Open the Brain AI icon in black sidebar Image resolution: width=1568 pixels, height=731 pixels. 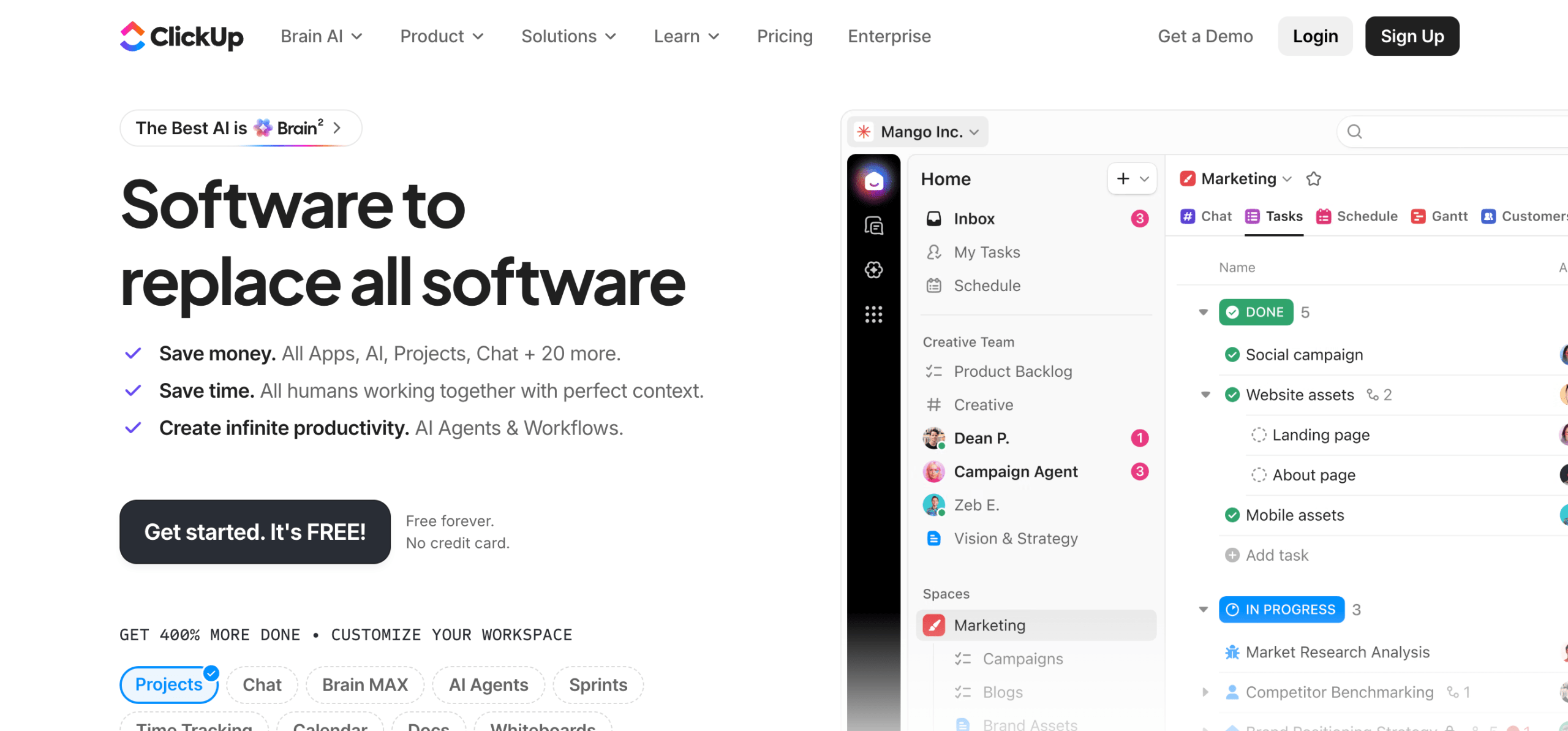[x=873, y=270]
